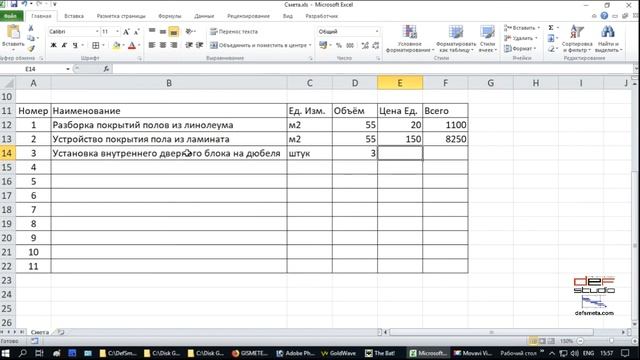
Task: Click the large Paste (Вставить) clipboard icon
Action: (13, 32)
